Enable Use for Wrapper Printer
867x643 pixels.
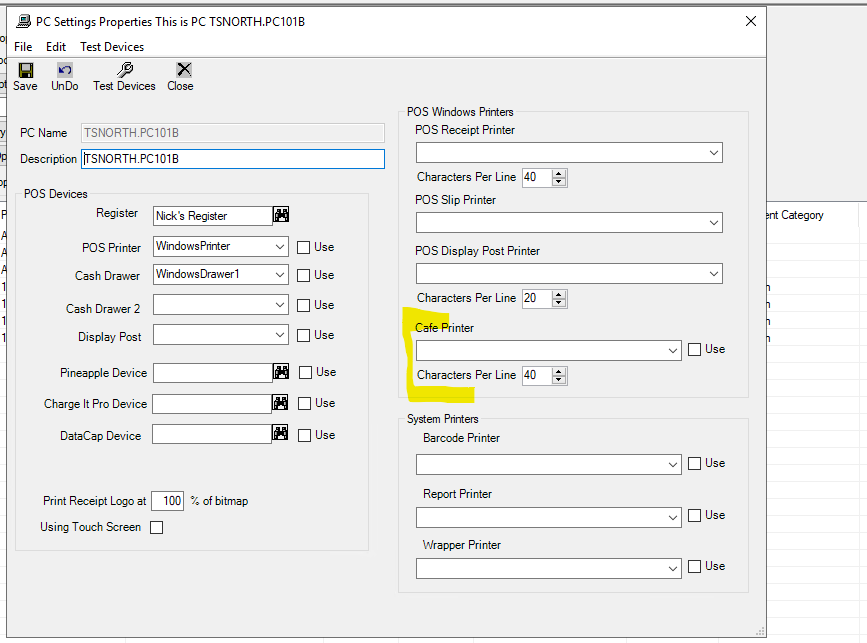pos(694,566)
